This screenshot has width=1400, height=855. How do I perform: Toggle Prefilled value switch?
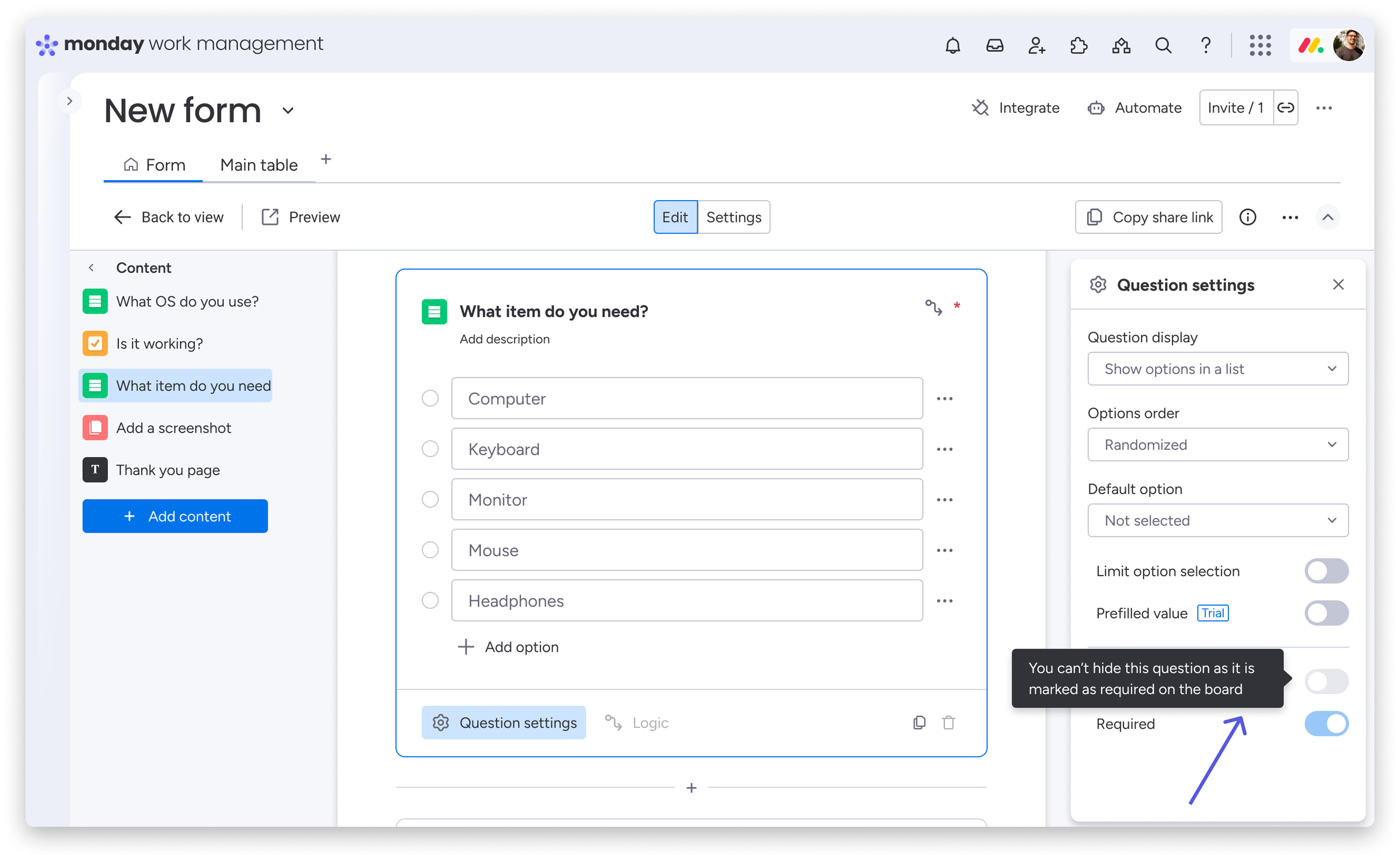click(1326, 613)
